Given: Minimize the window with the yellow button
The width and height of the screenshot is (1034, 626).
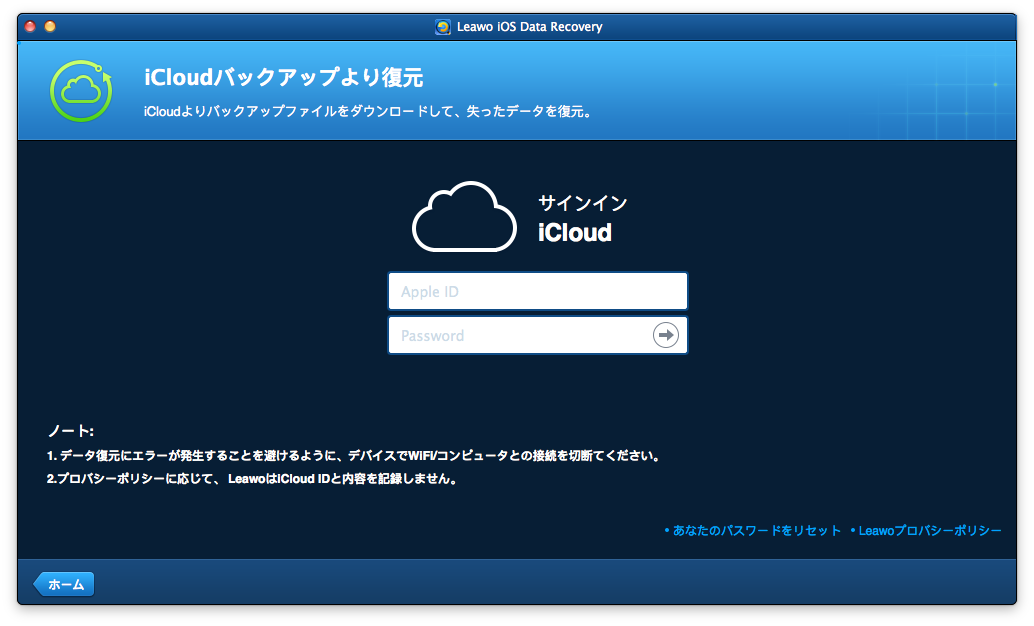Looking at the screenshot, I should coord(50,26).
